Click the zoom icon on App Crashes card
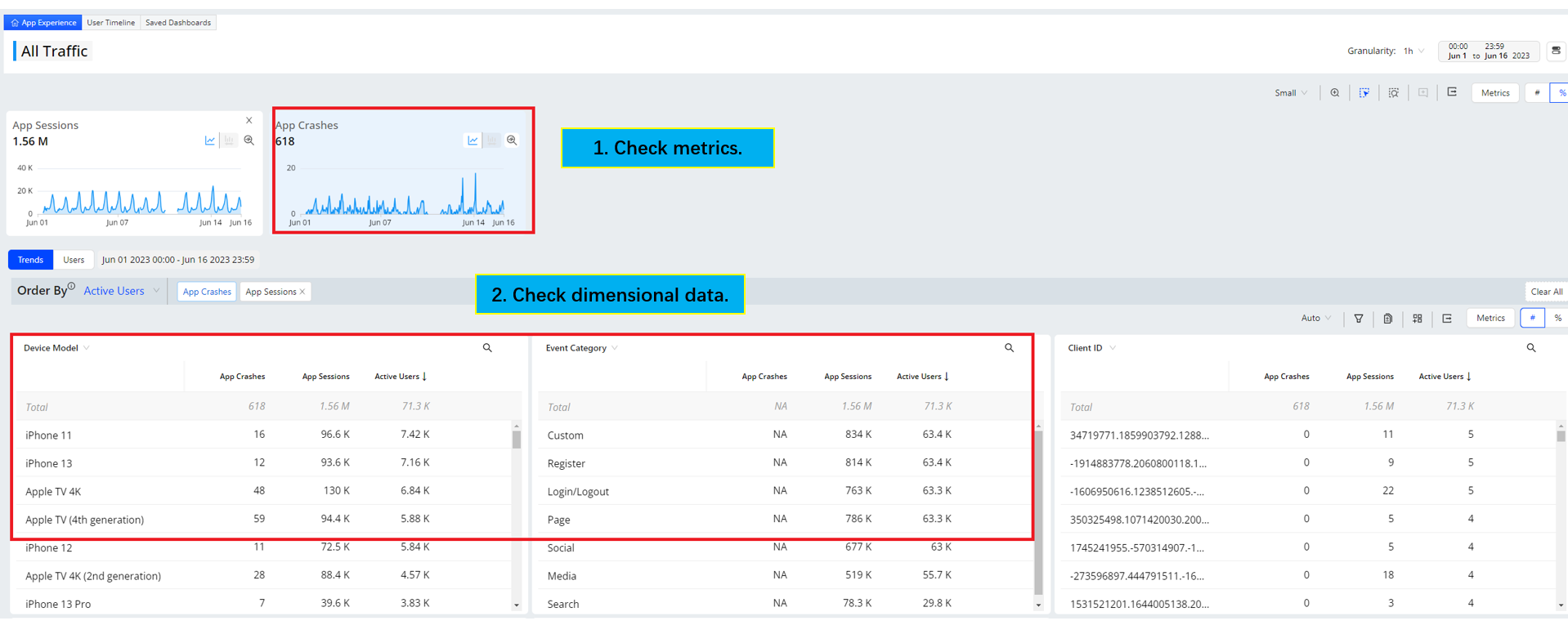The image size is (1568, 643). click(512, 141)
